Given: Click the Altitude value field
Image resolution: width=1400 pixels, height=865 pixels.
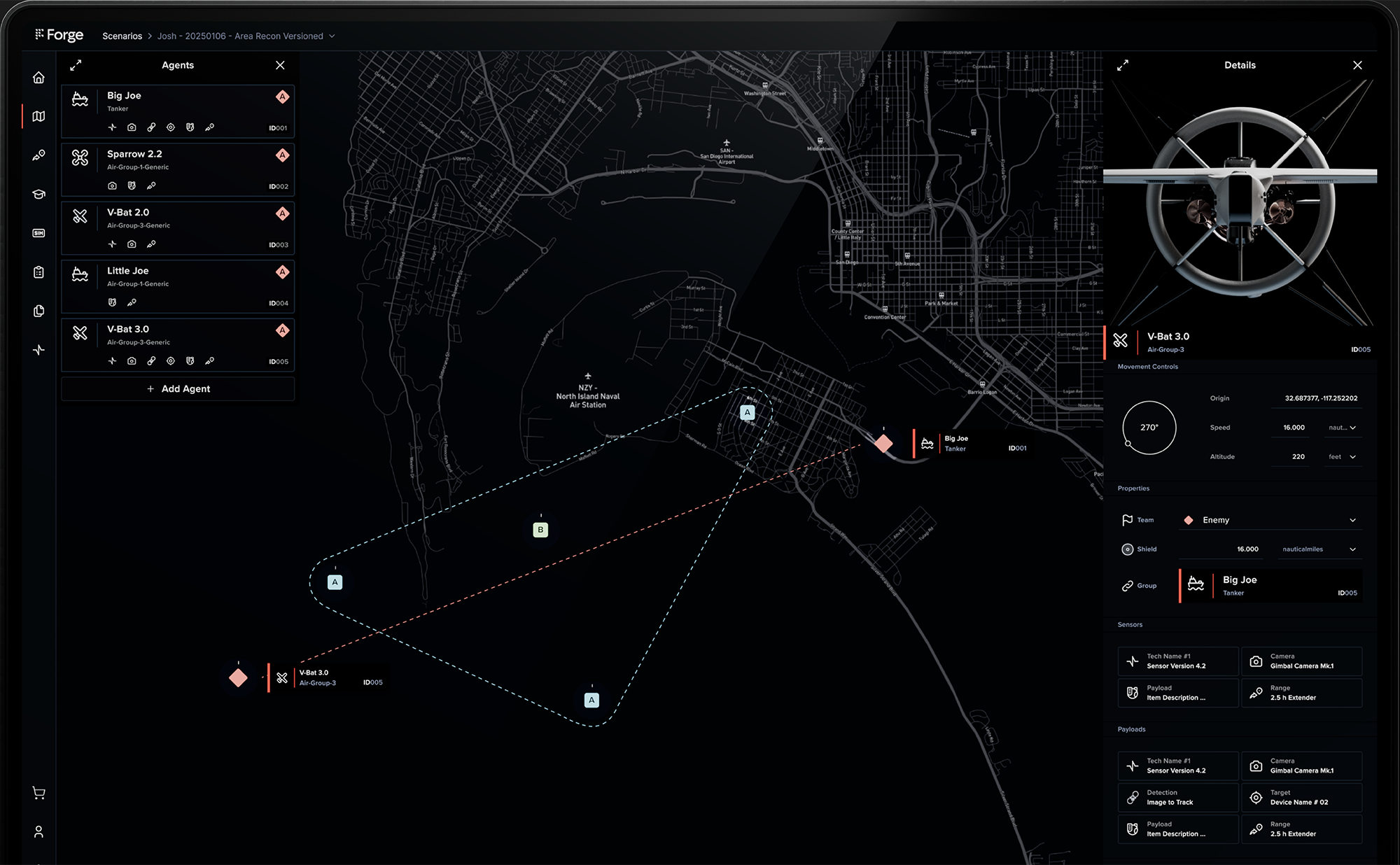Looking at the screenshot, I should [1294, 457].
